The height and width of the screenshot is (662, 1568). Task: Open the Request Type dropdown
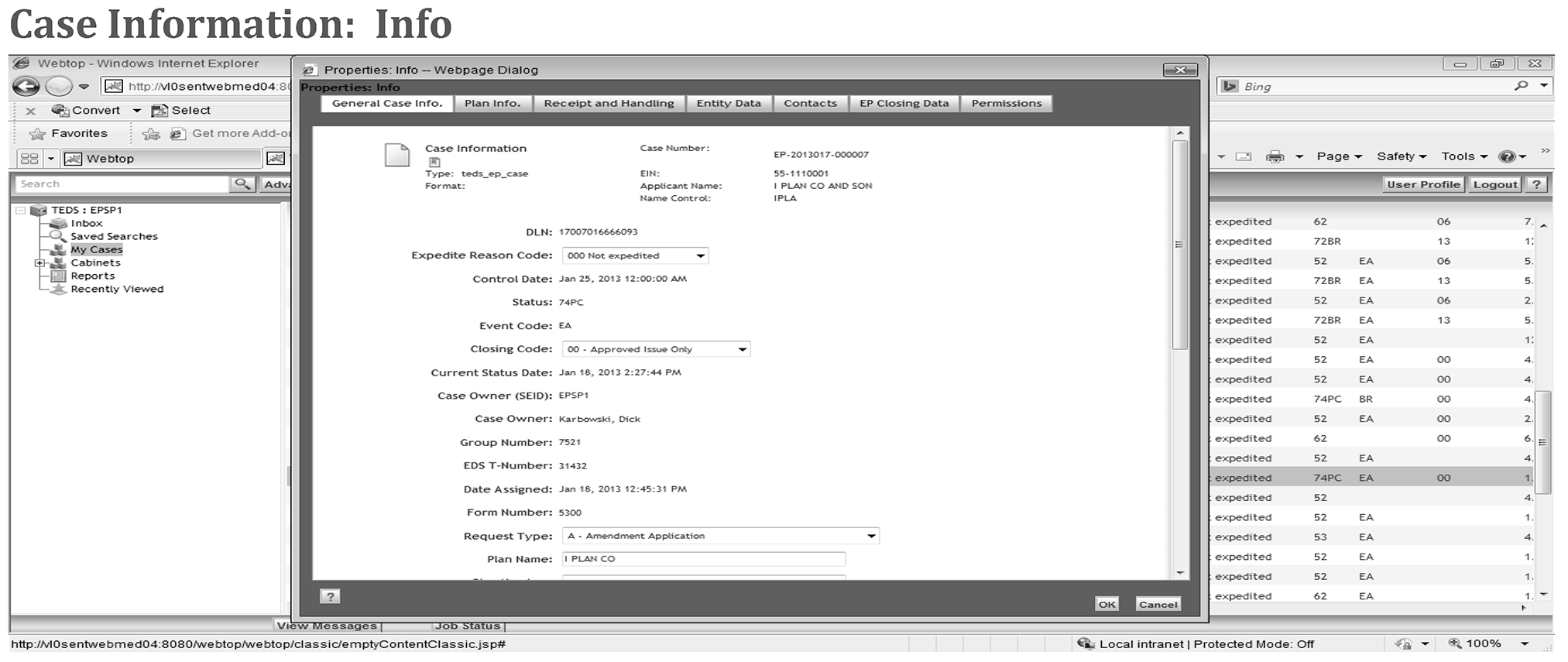[x=871, y=536]
